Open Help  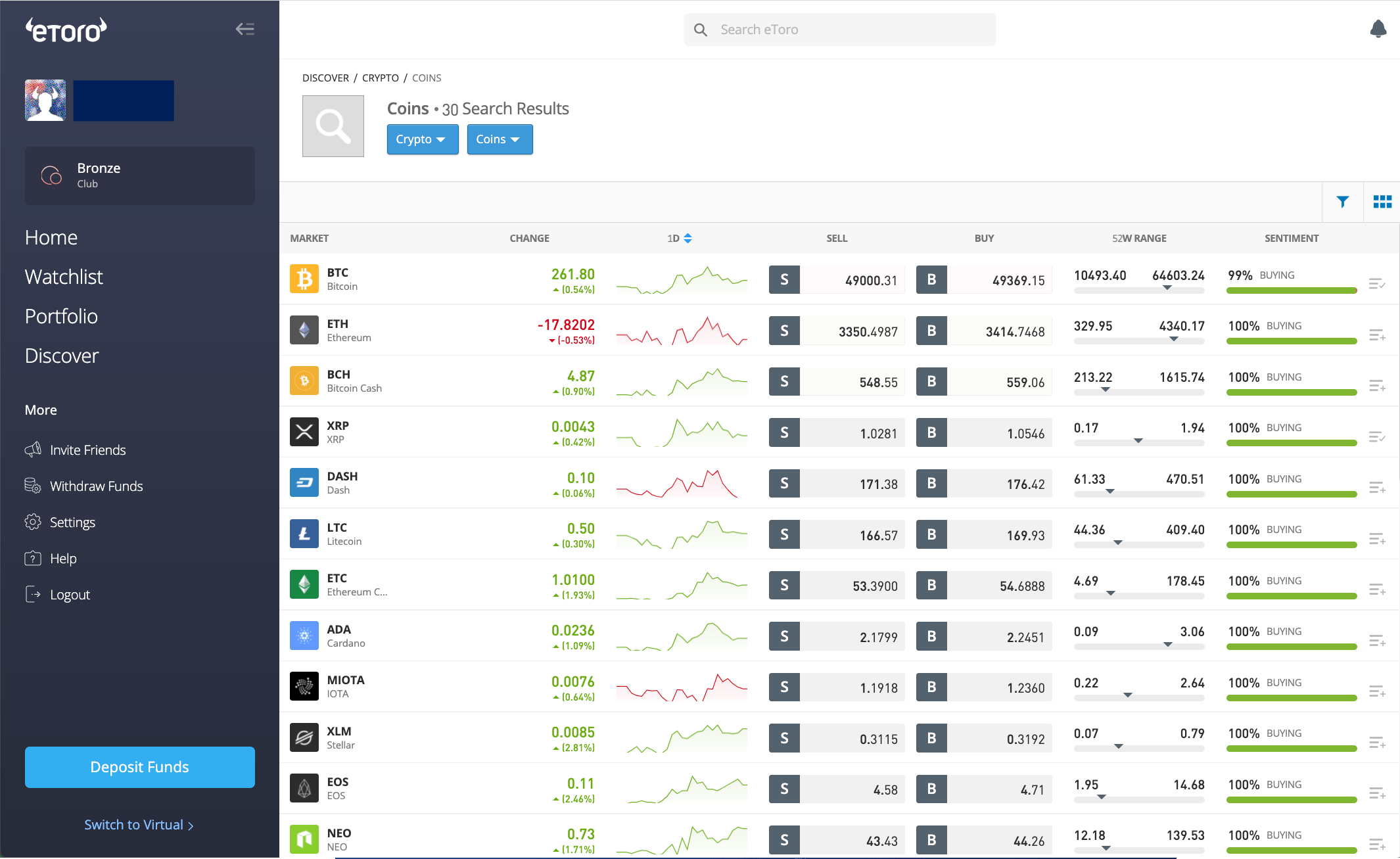click(51, 558)
